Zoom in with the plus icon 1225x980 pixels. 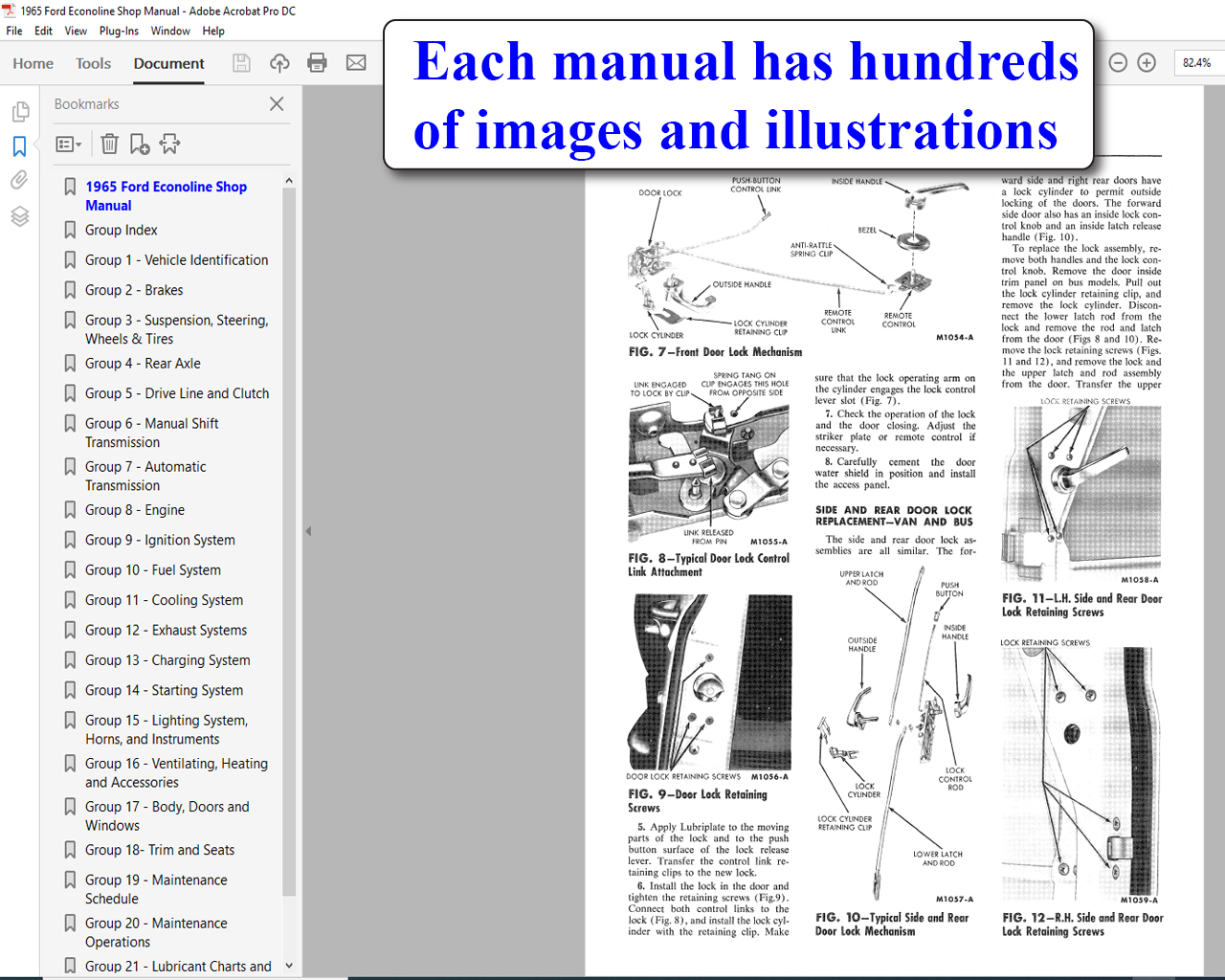pyautogui.click(x=1147, y=63)
